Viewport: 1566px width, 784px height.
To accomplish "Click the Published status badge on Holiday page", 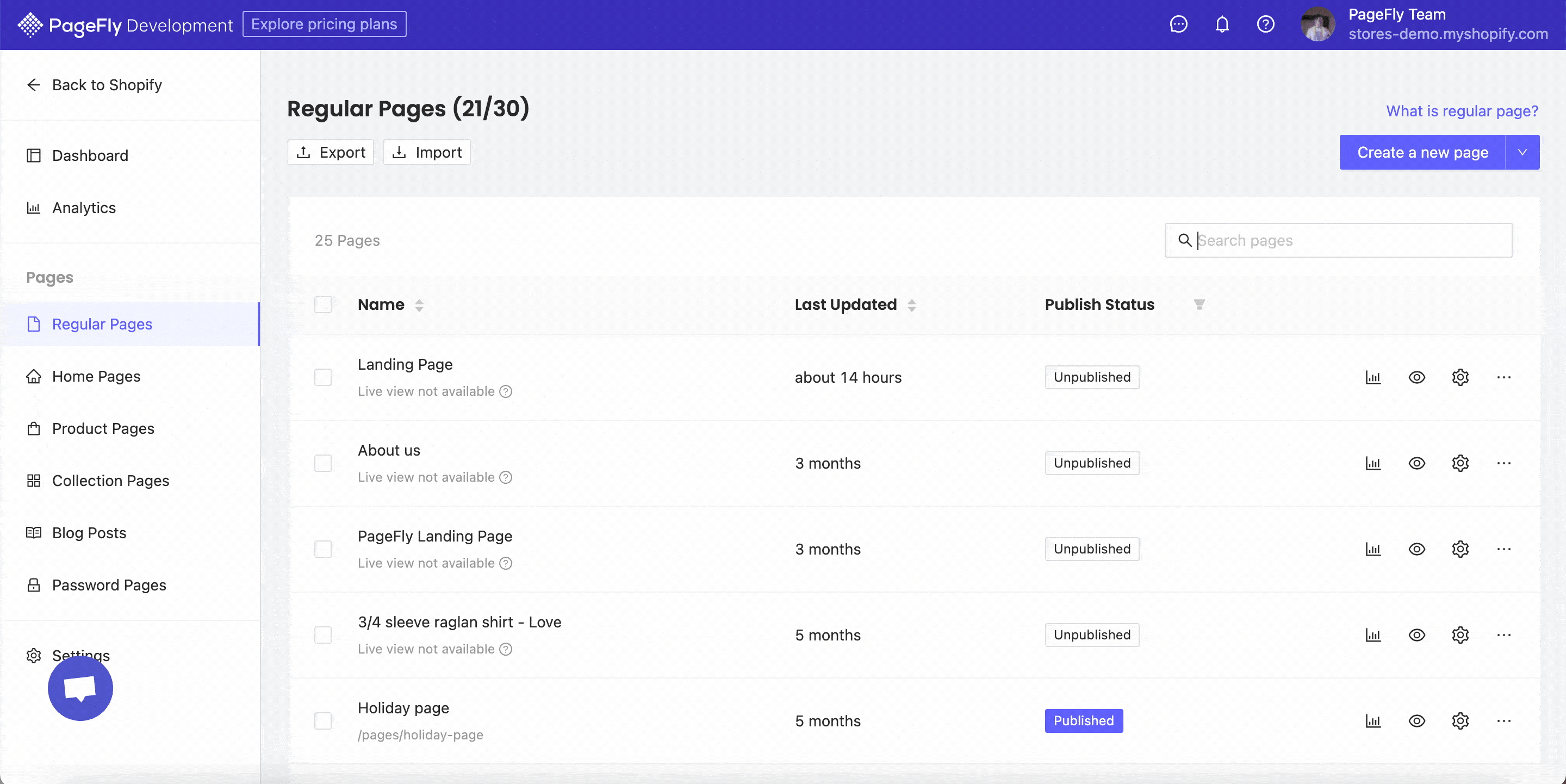I will coord(1084,721).
